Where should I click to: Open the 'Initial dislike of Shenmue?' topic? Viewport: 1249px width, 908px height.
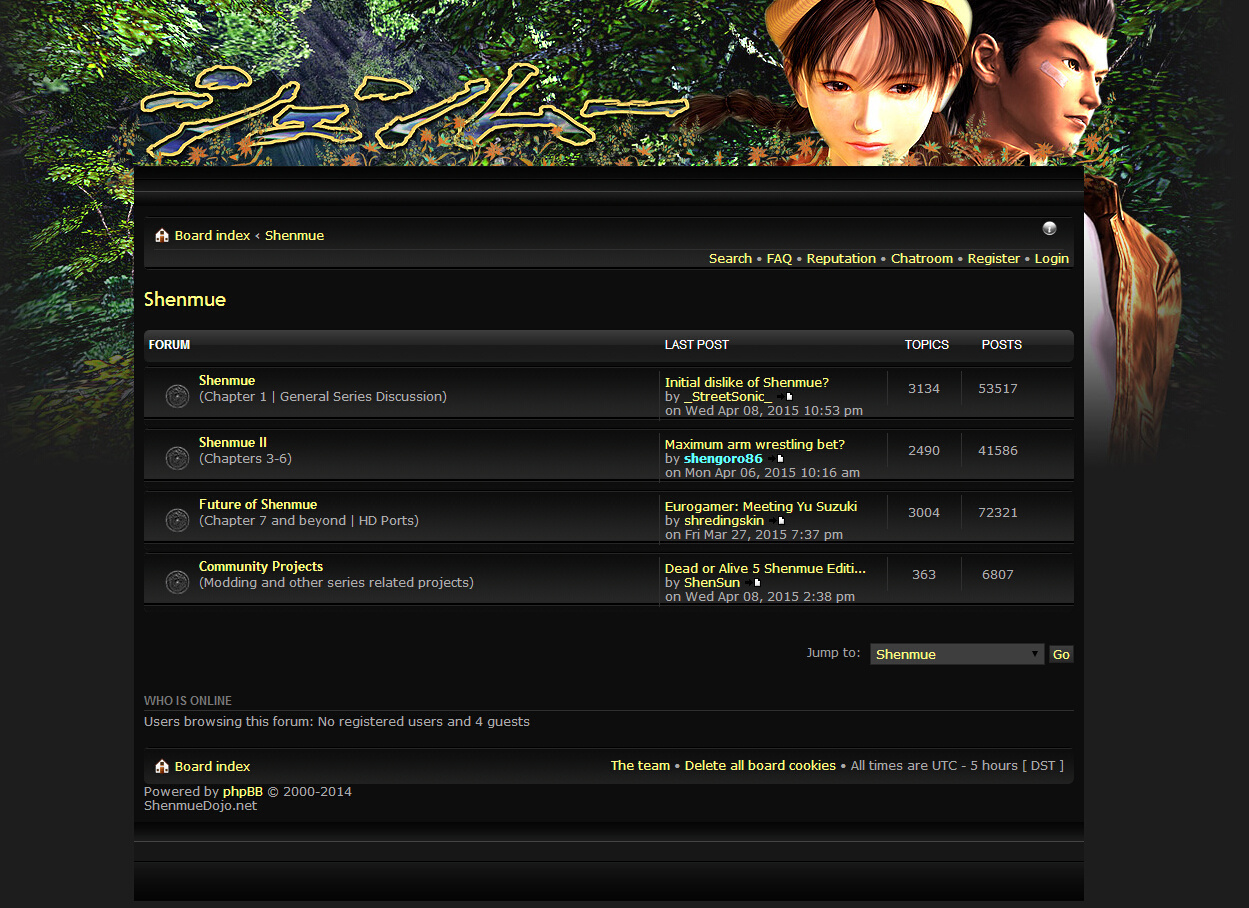(x=747, y=383)
